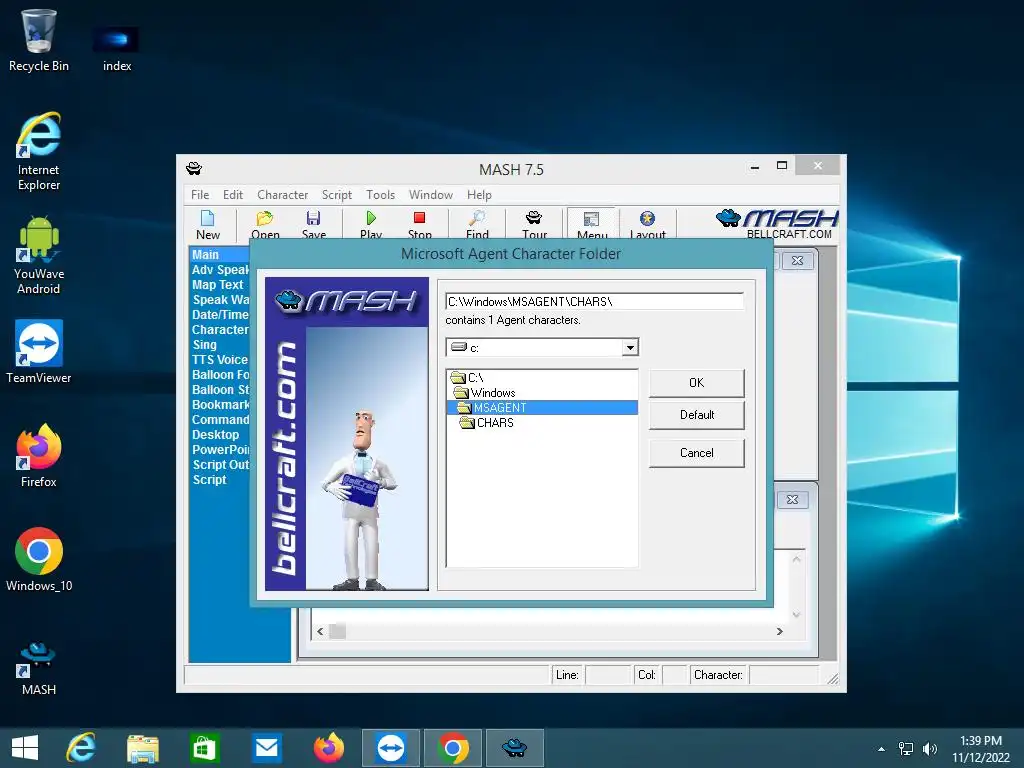The height and width of the screenshot is (768, 1024).
Task: Select the Internet Explorer desktop shortcut
Action: [39, 152]
